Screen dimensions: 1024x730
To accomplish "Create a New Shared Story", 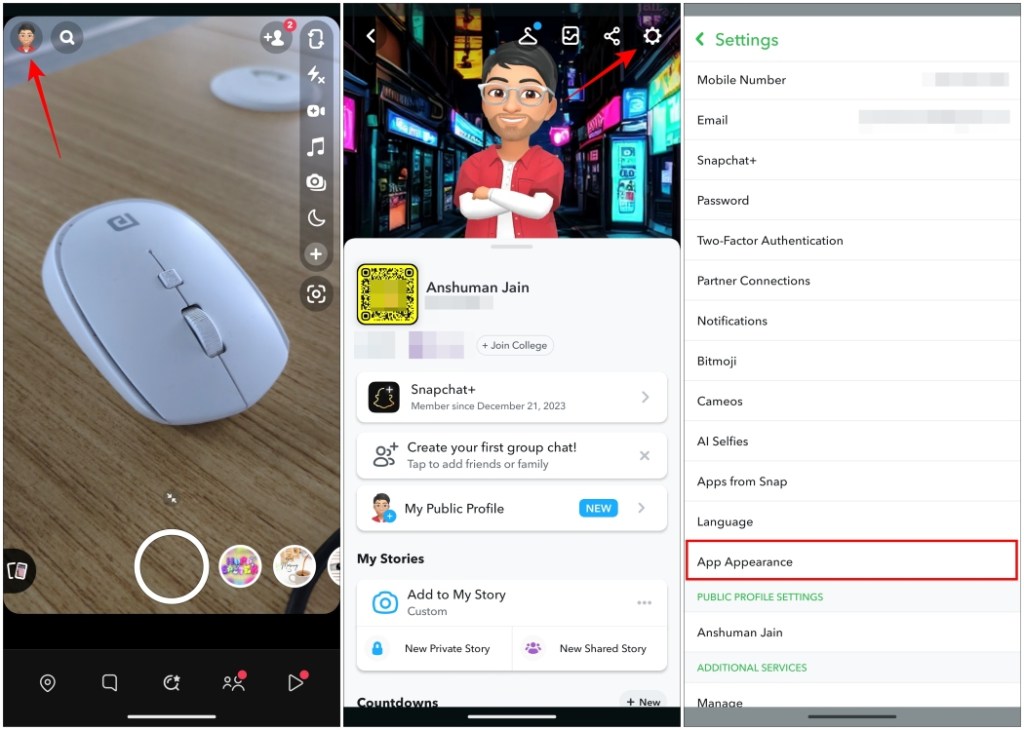I will click(x=590, y=648).
